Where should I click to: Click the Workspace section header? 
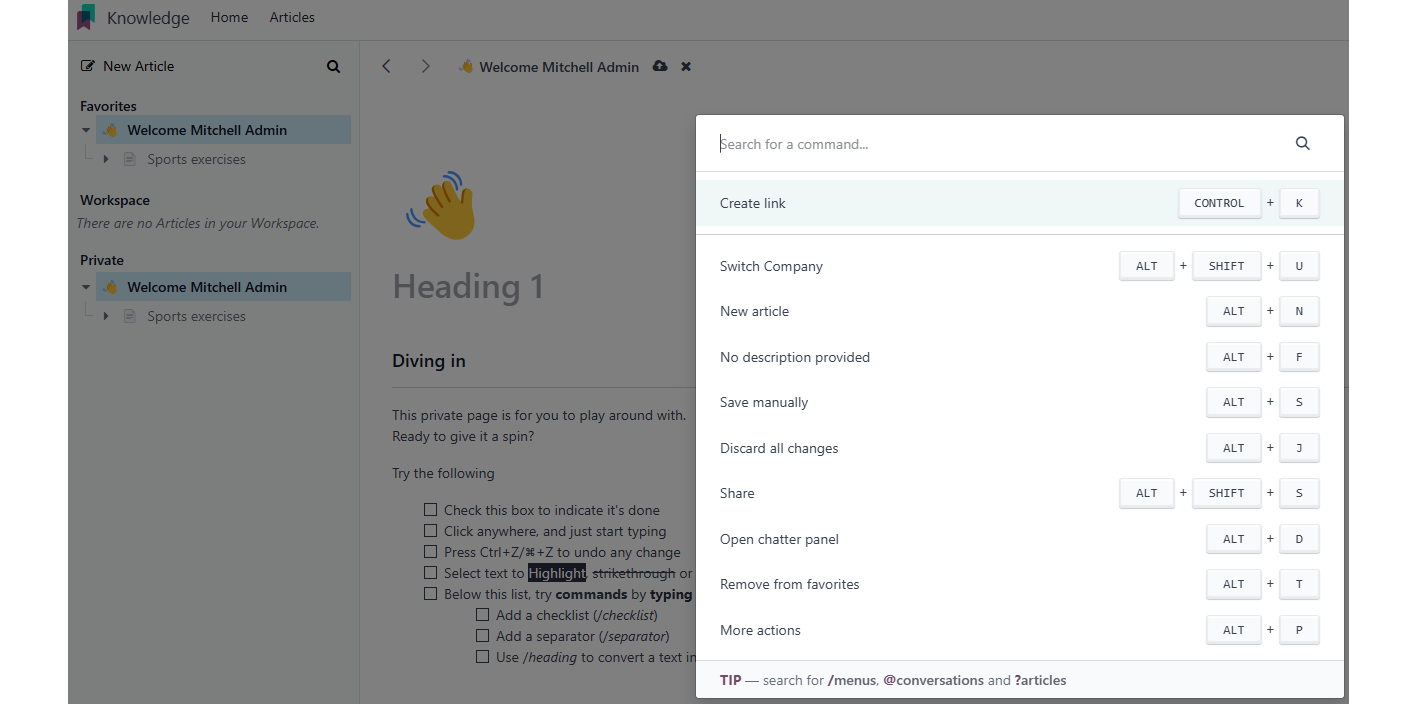point(115,200)
